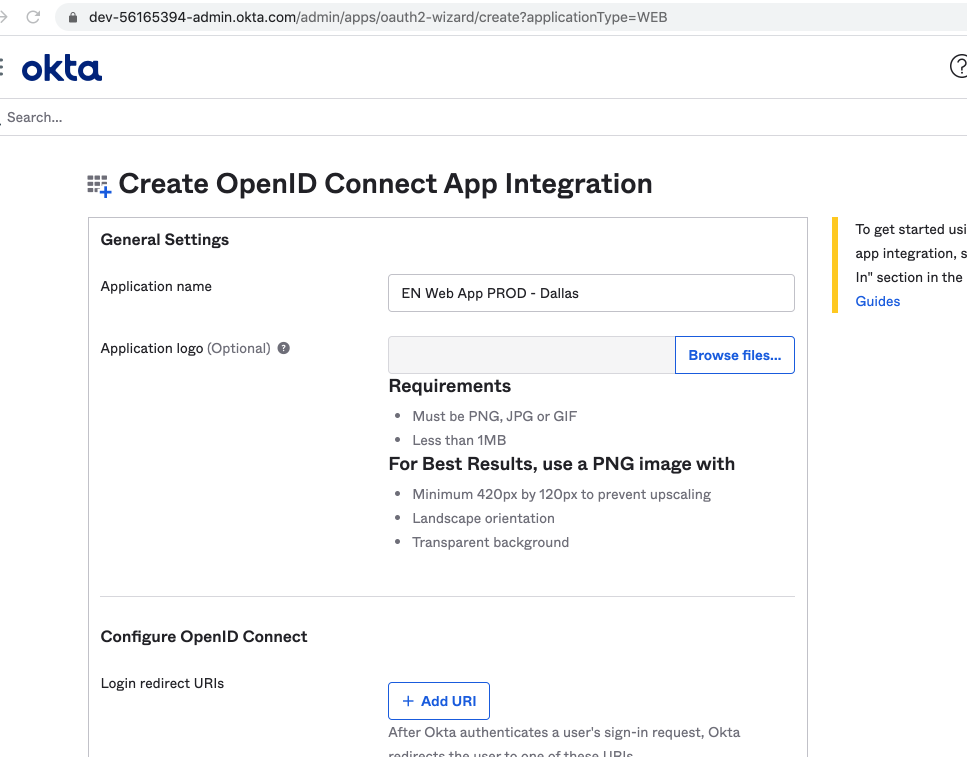Click the Create OpenID Connect App Integration title
Screen dimensions: 967x757
(x=385, y=184)
